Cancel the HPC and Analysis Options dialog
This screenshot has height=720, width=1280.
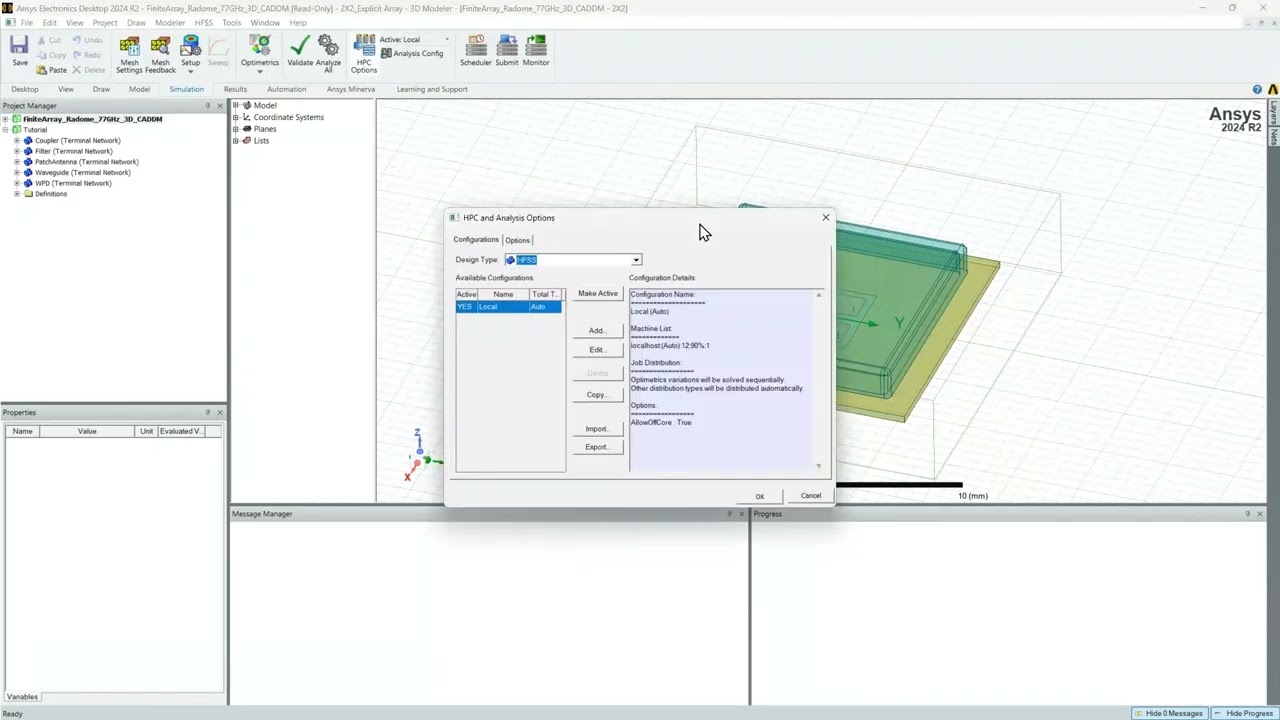[x=811, y=496]
